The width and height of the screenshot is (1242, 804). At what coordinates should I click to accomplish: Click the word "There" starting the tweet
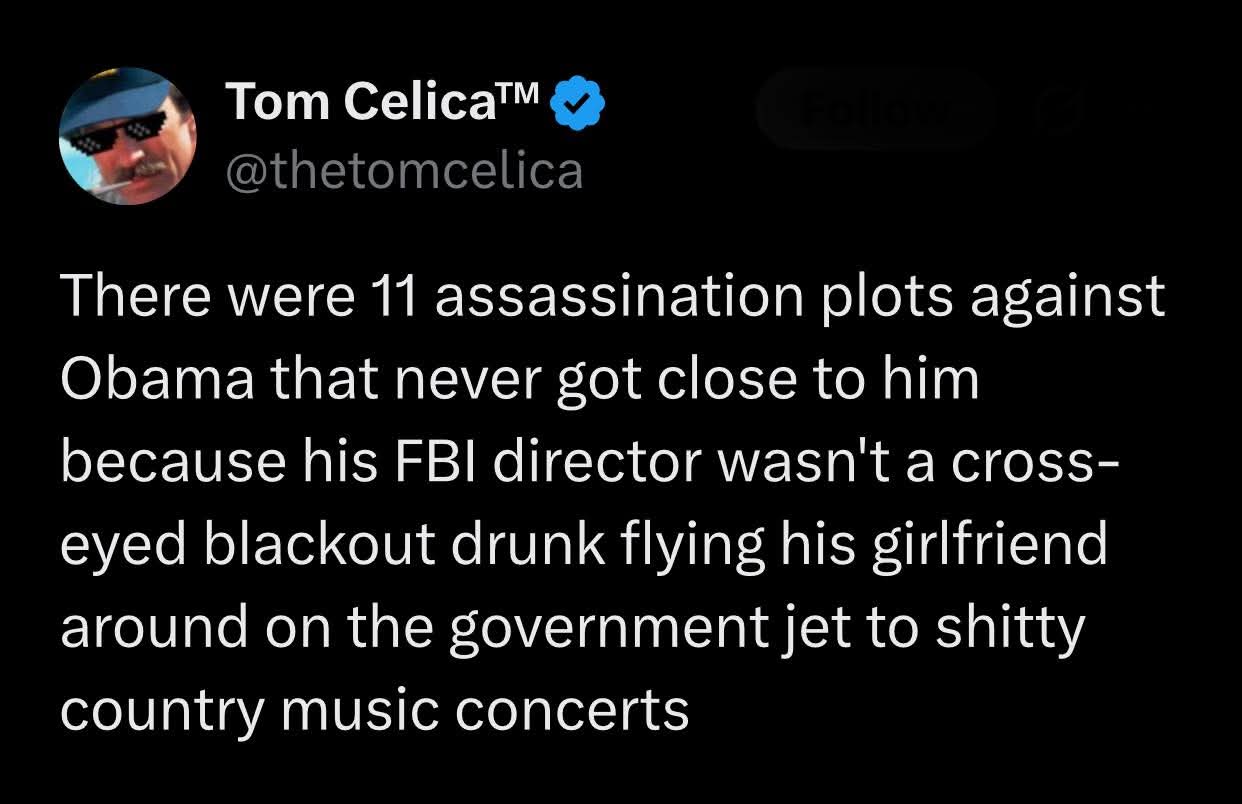click(x=133, y=298)
